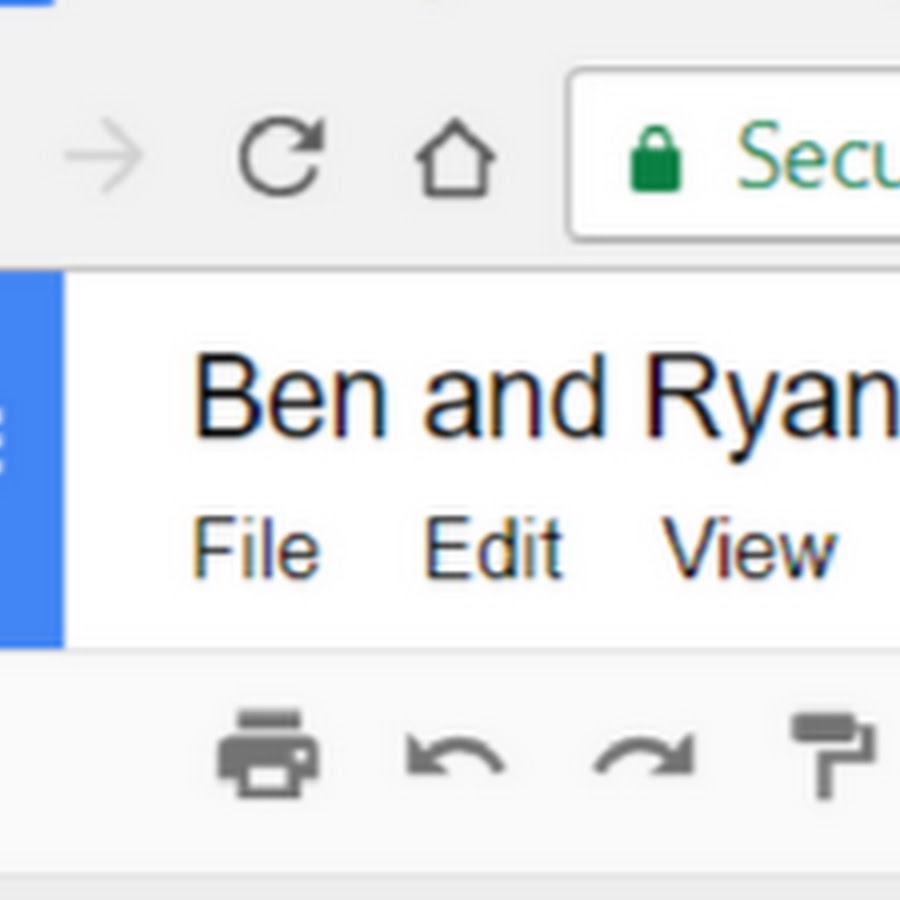Image resolution: width=900 pixels, height=900 pixels.
Task: Open the View menu
Action: [748, 549]
